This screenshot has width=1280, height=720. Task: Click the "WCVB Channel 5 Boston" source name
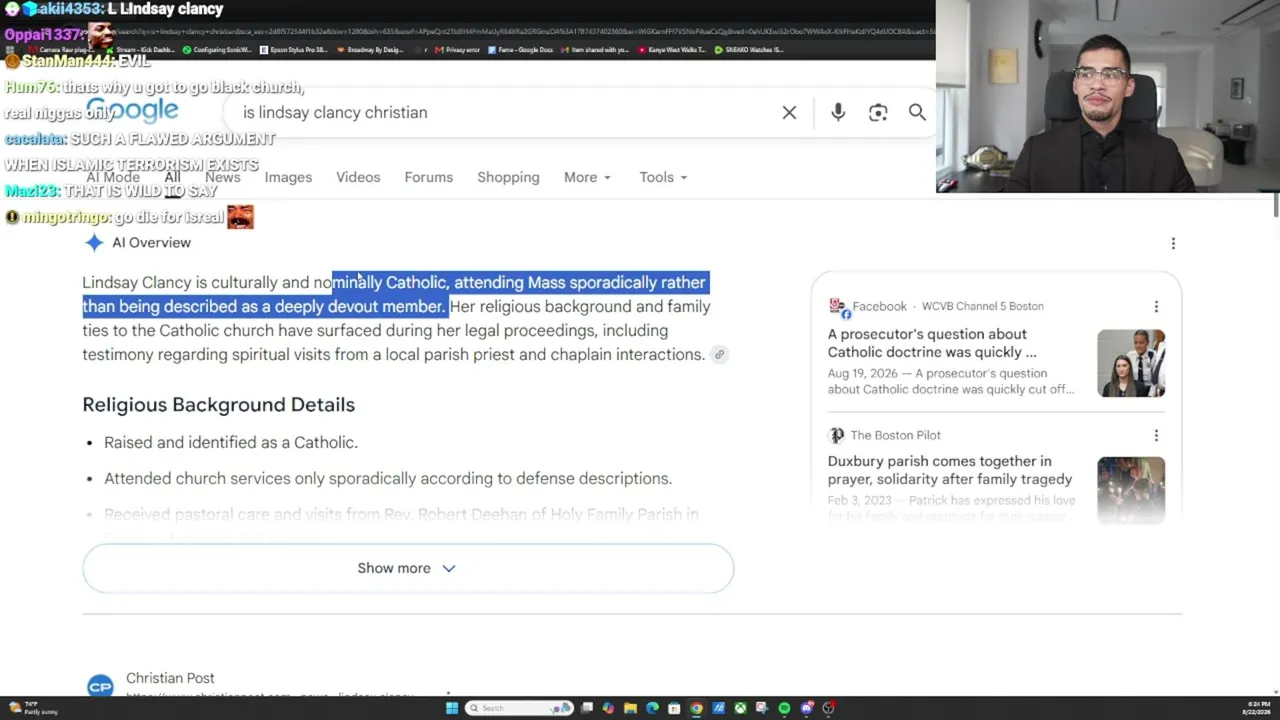tap(982, 307)
